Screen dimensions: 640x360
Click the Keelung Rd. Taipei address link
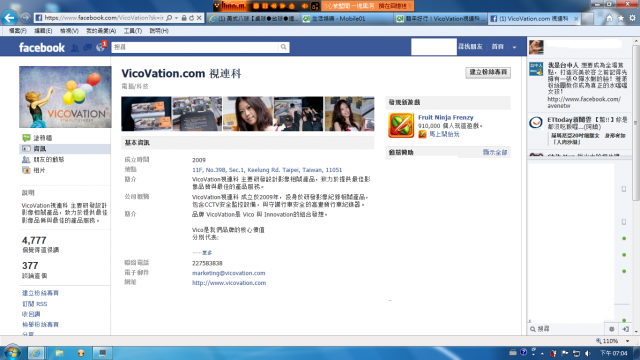tap(267, 170)
